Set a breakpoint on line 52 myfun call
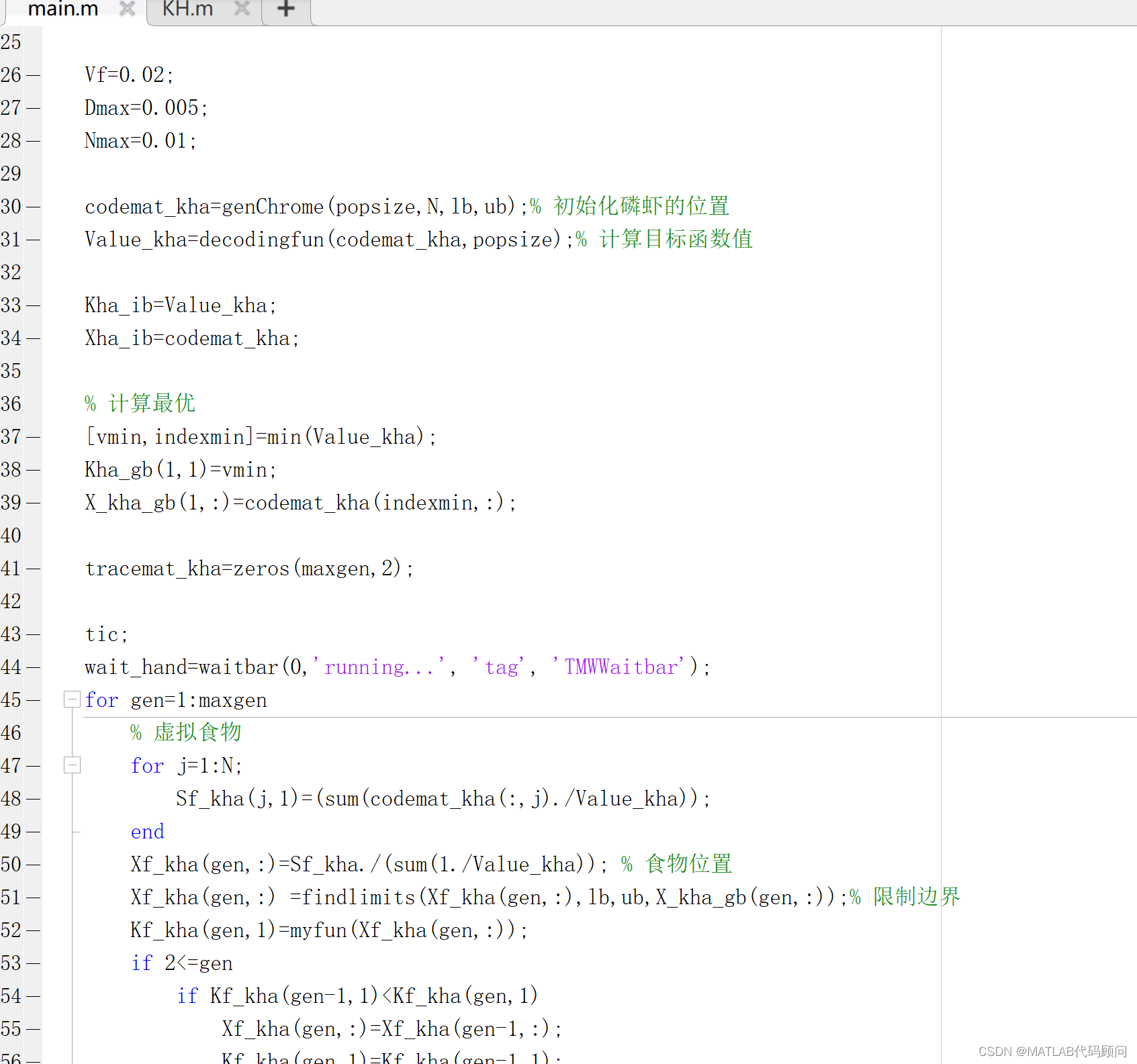 point(34,930)
